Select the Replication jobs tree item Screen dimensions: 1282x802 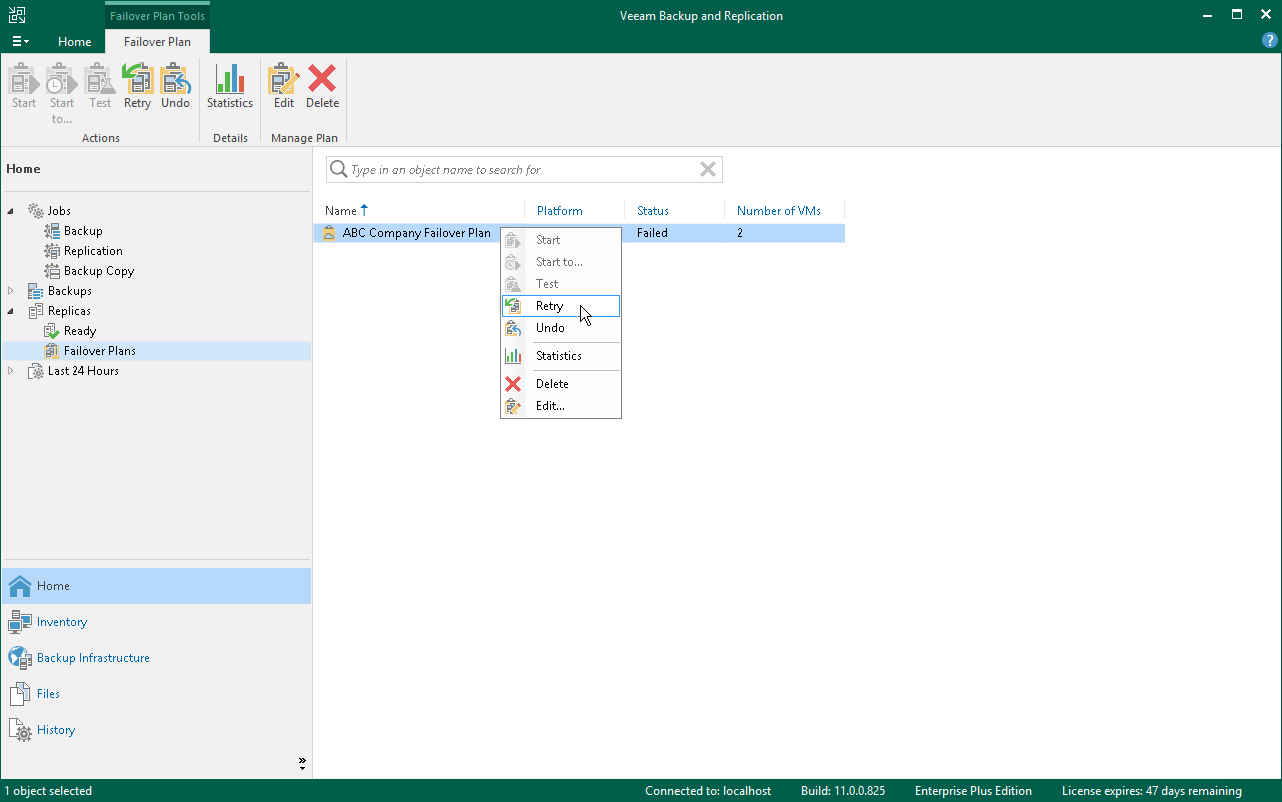(93, 251)
